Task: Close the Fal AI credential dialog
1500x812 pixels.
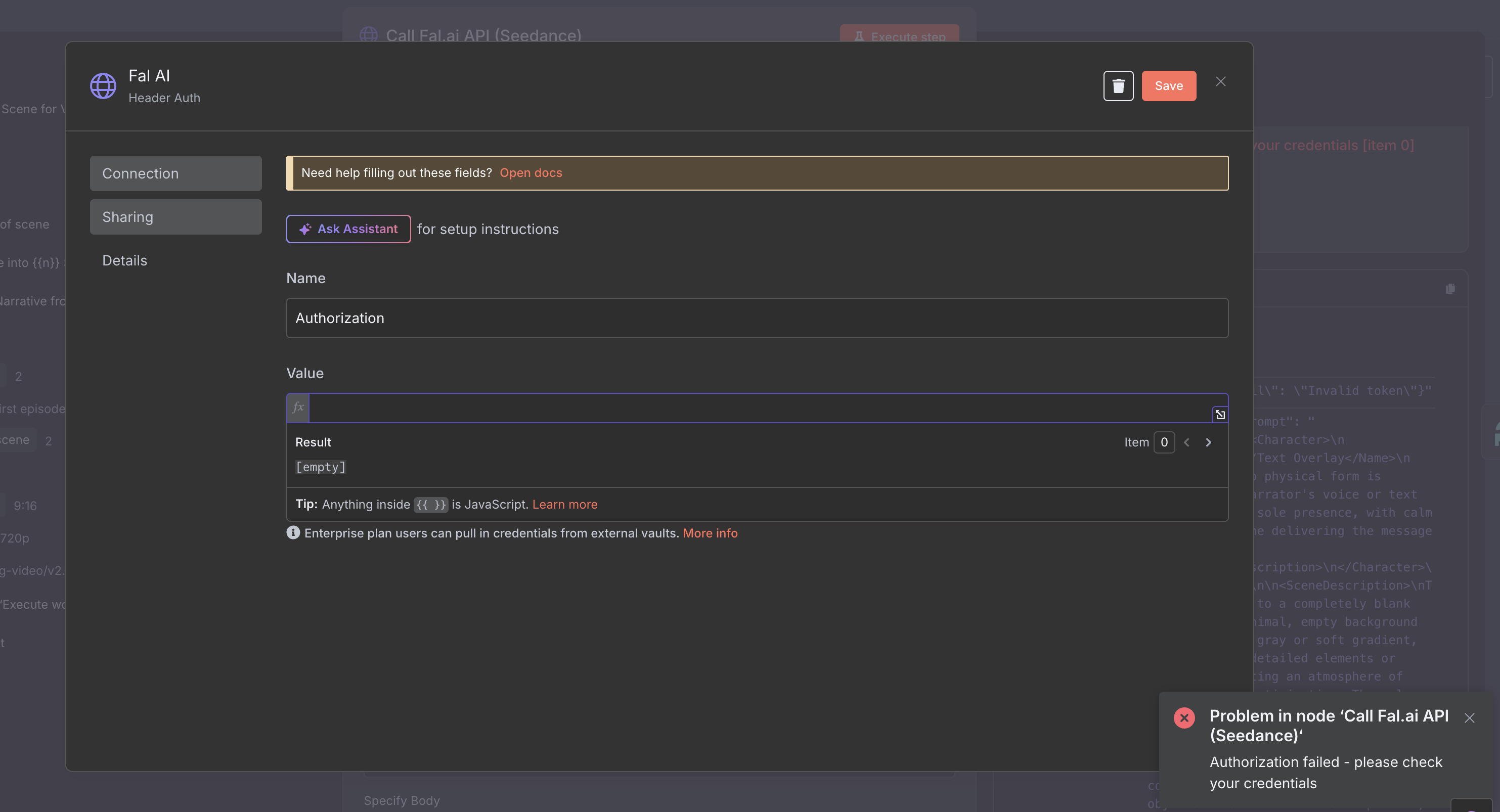Action: [1220, 81]
